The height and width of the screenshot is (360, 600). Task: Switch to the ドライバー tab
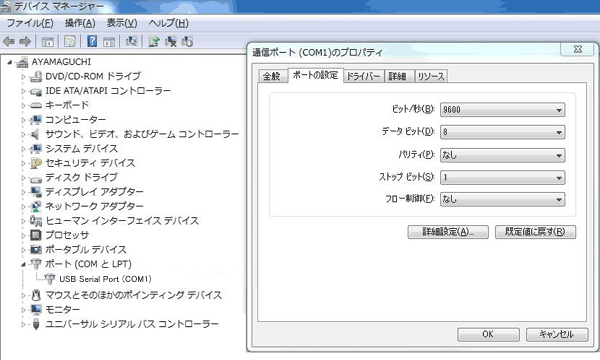(363, 76)
